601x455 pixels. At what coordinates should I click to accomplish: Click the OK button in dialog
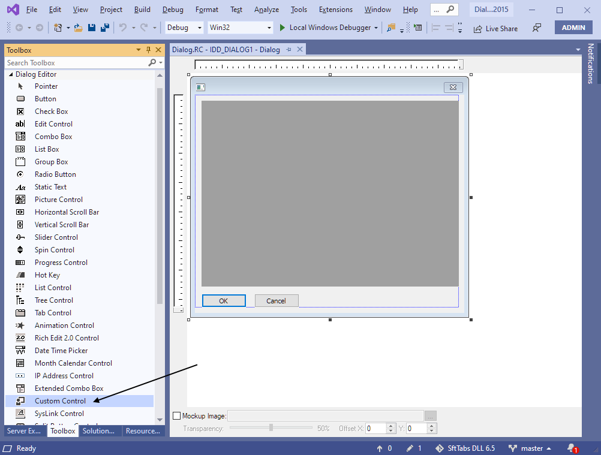pos(224,301)
